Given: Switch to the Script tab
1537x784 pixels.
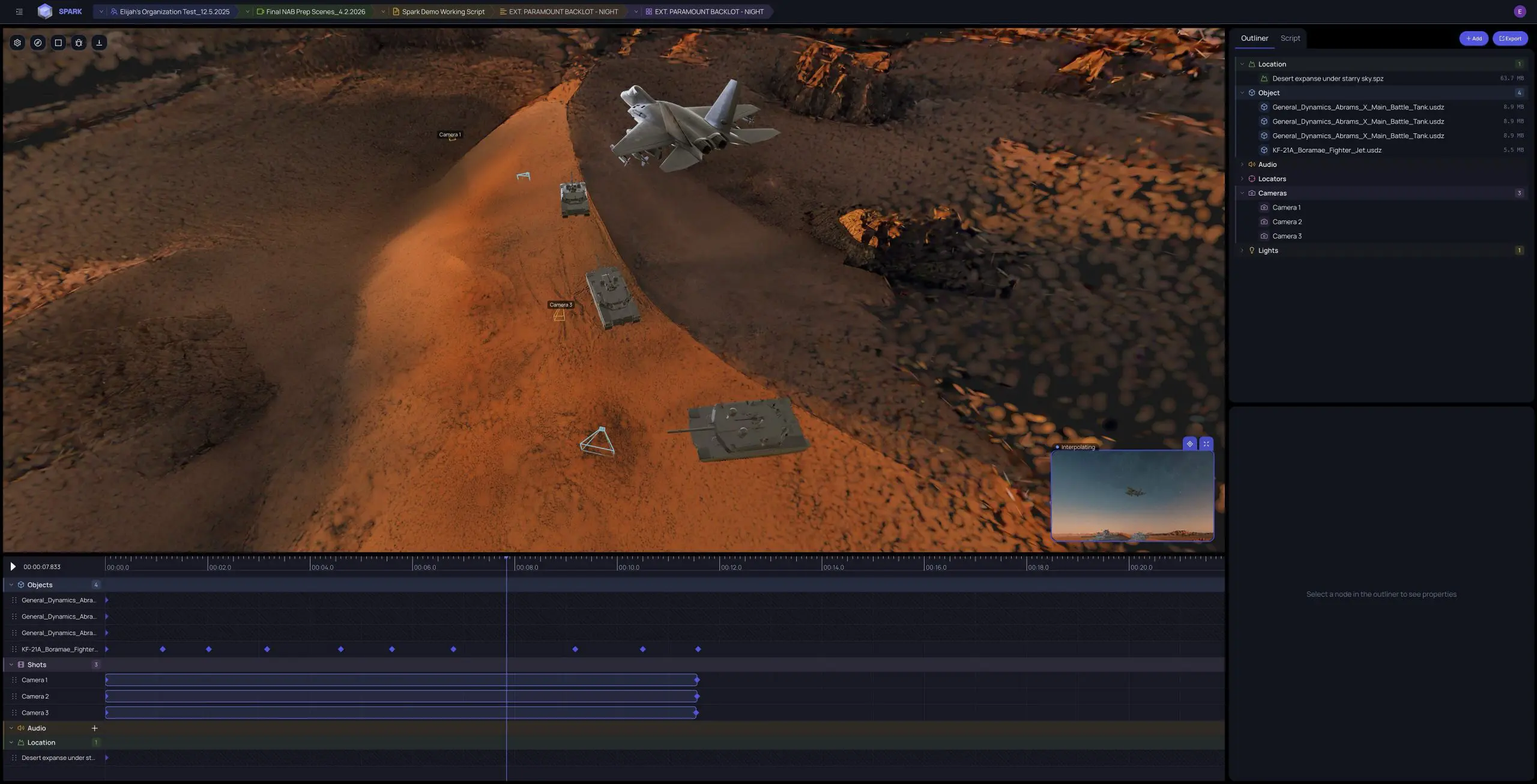Looking at the screenshot, I should click(1290, 38).
